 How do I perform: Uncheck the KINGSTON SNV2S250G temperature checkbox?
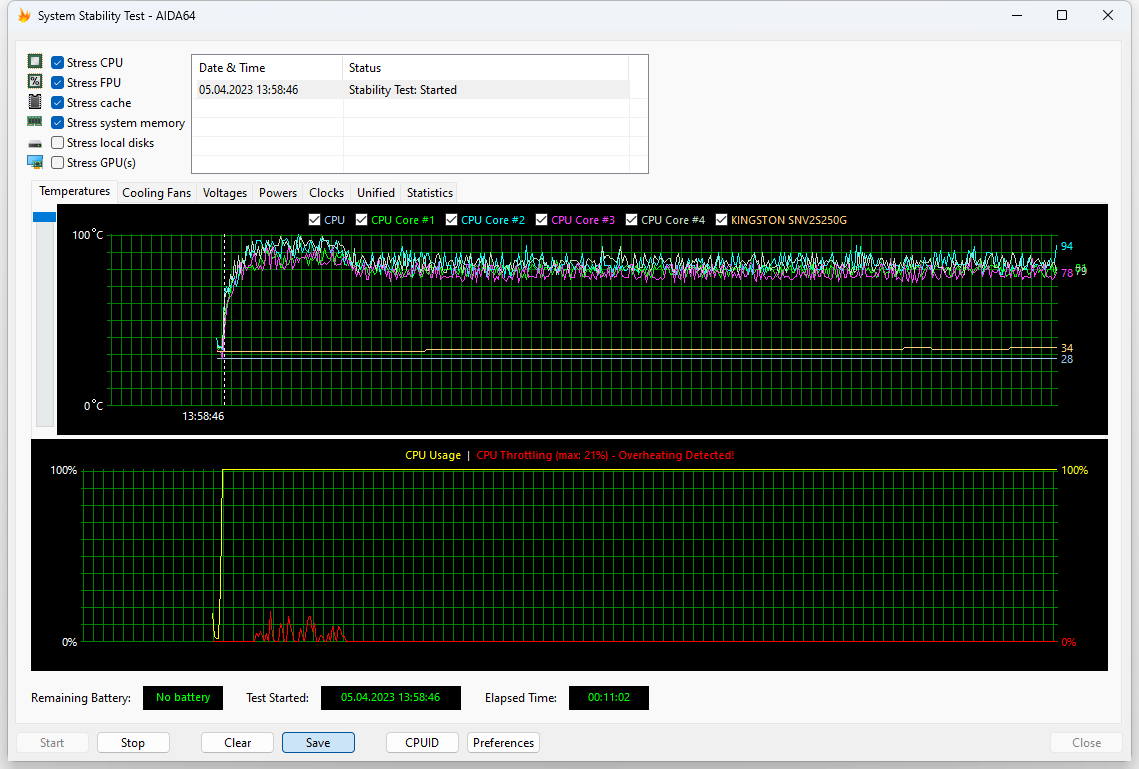click(x=722, y=219)
